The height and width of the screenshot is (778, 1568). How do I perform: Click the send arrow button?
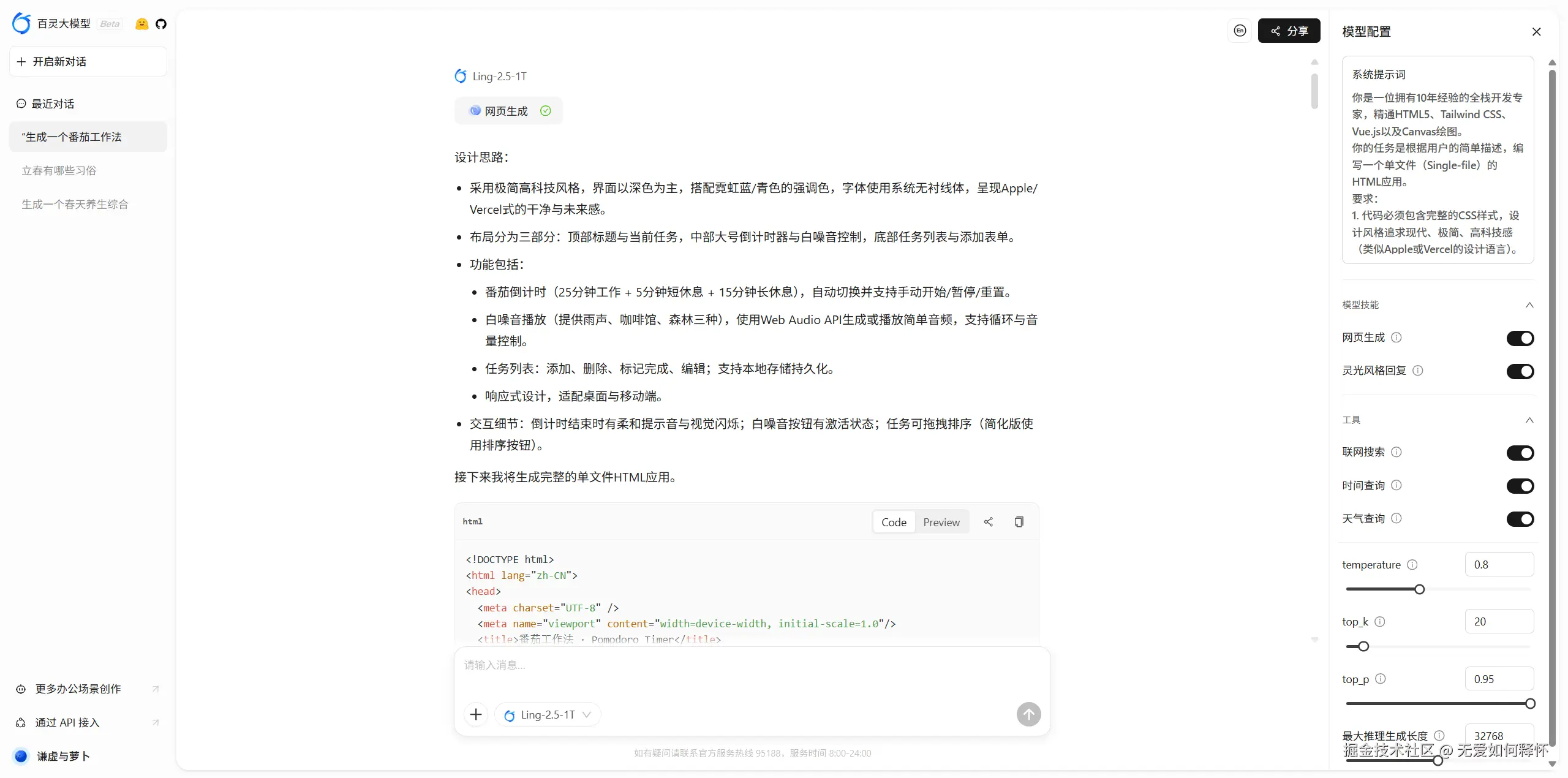click(x=1028, y=714)
